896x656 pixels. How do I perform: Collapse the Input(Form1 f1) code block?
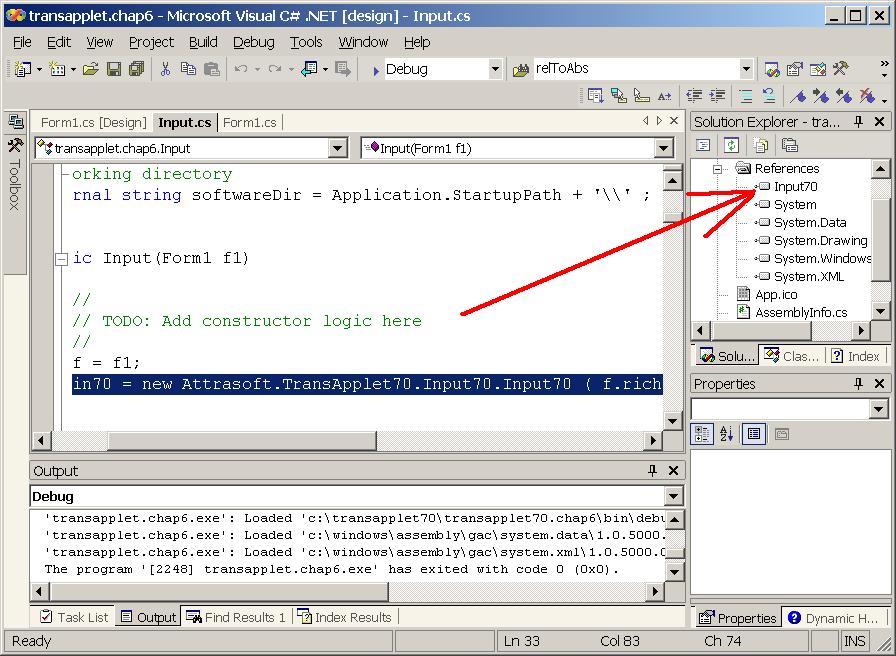click(x=61, y=259)
